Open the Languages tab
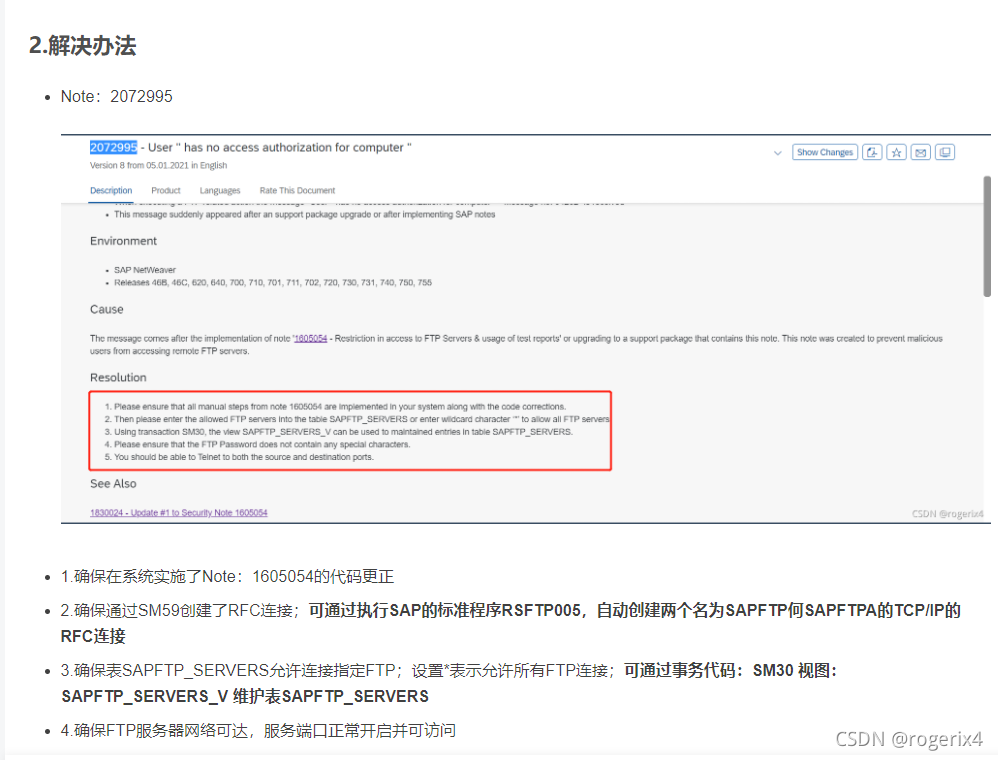998x760 pixels. 220,190
